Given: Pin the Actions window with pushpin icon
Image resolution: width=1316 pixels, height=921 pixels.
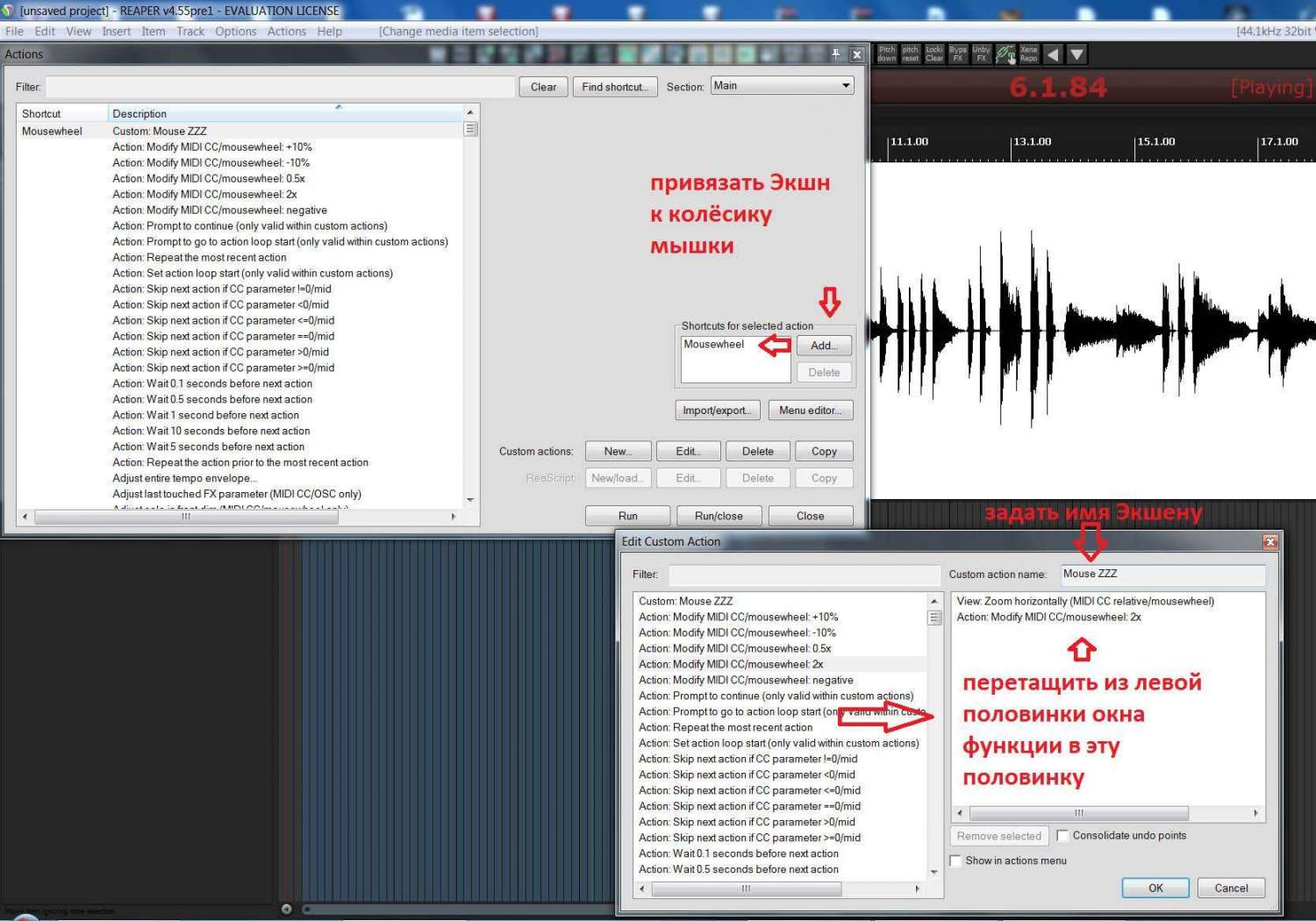Looking at the screenshot, I should (836, 54).
